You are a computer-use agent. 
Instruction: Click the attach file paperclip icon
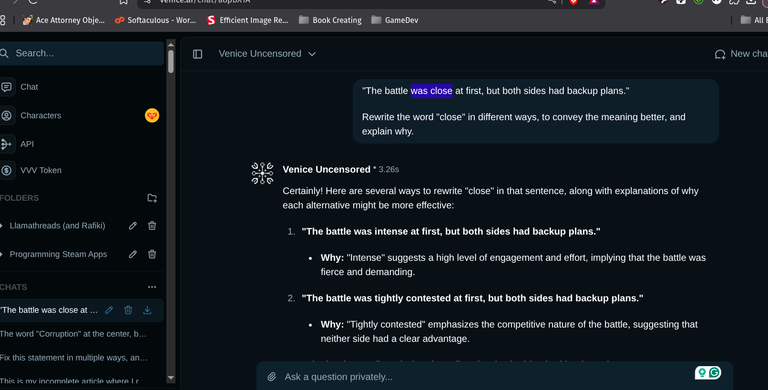[x=271, y=377]
